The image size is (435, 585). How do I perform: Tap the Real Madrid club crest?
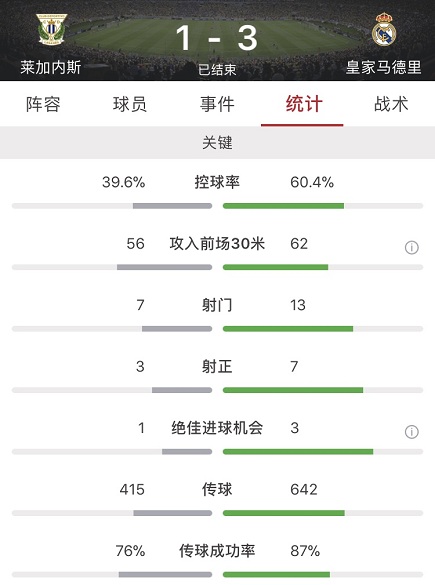click(384, 29)
